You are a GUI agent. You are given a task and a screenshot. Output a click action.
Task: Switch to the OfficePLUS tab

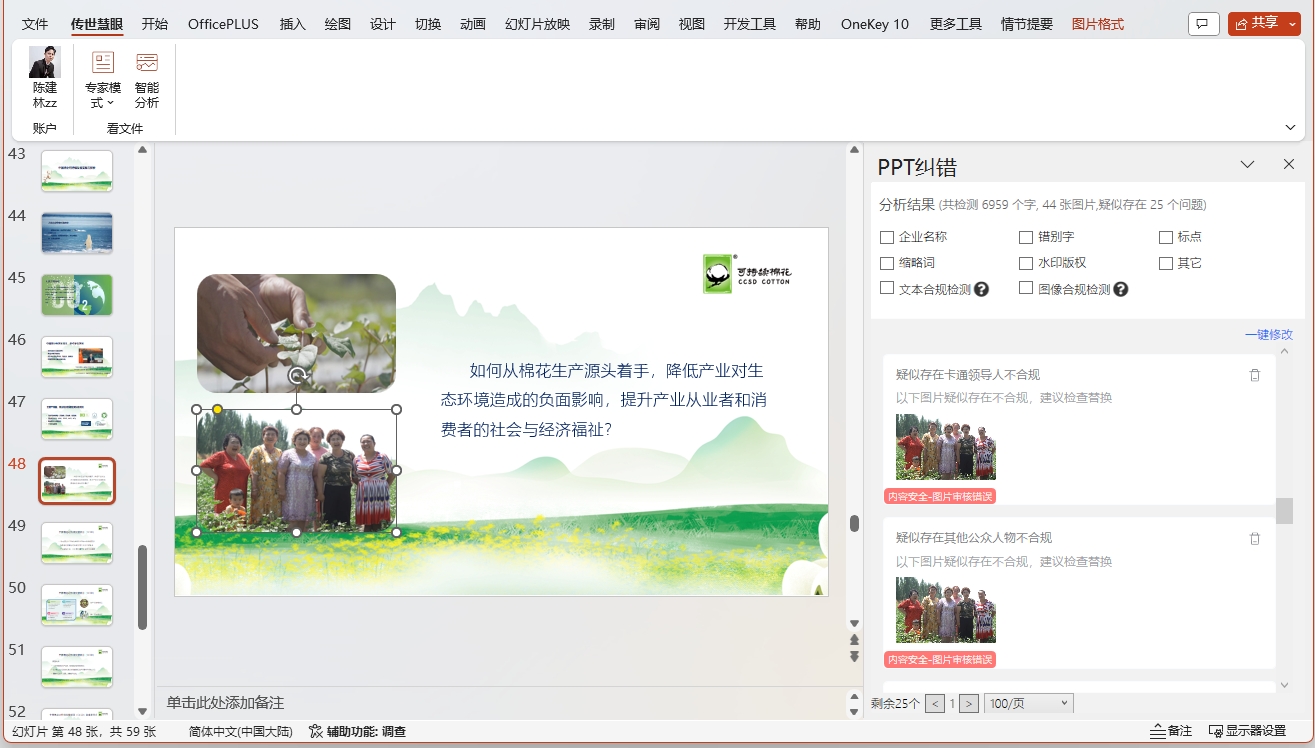223,24
